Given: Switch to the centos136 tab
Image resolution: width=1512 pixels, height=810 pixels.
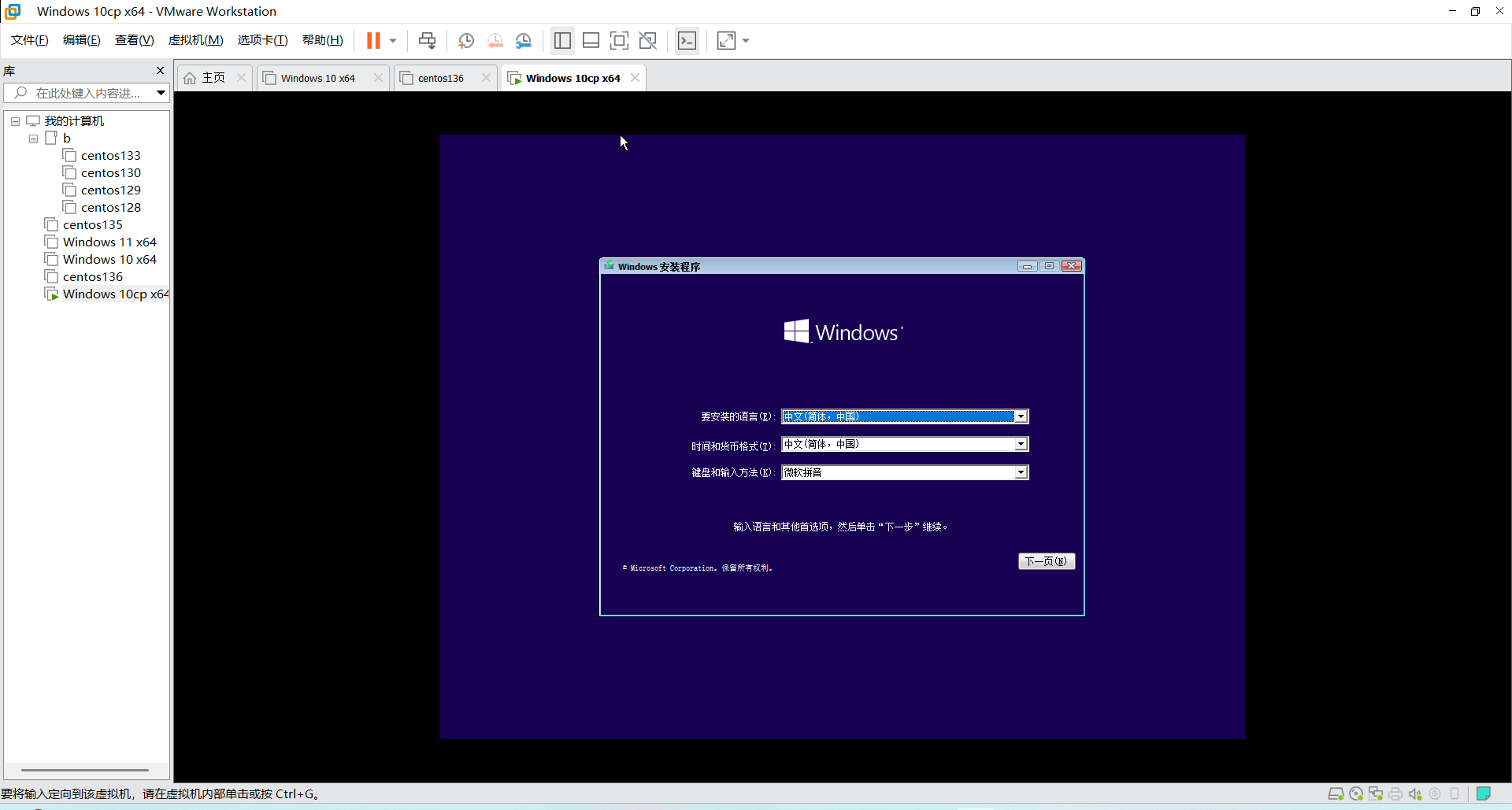Looking at the screenshot, I should (441, 78).
